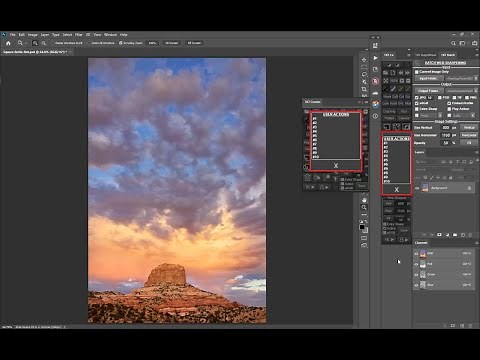Click the Input Folder button
The height and width of the screenshot is (360, 480).
[429, 78]
